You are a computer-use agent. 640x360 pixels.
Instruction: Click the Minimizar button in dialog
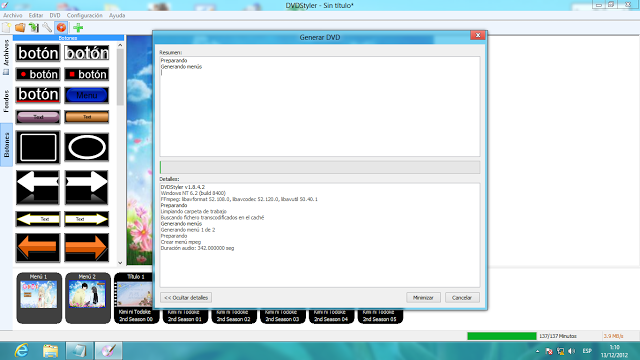423,298
